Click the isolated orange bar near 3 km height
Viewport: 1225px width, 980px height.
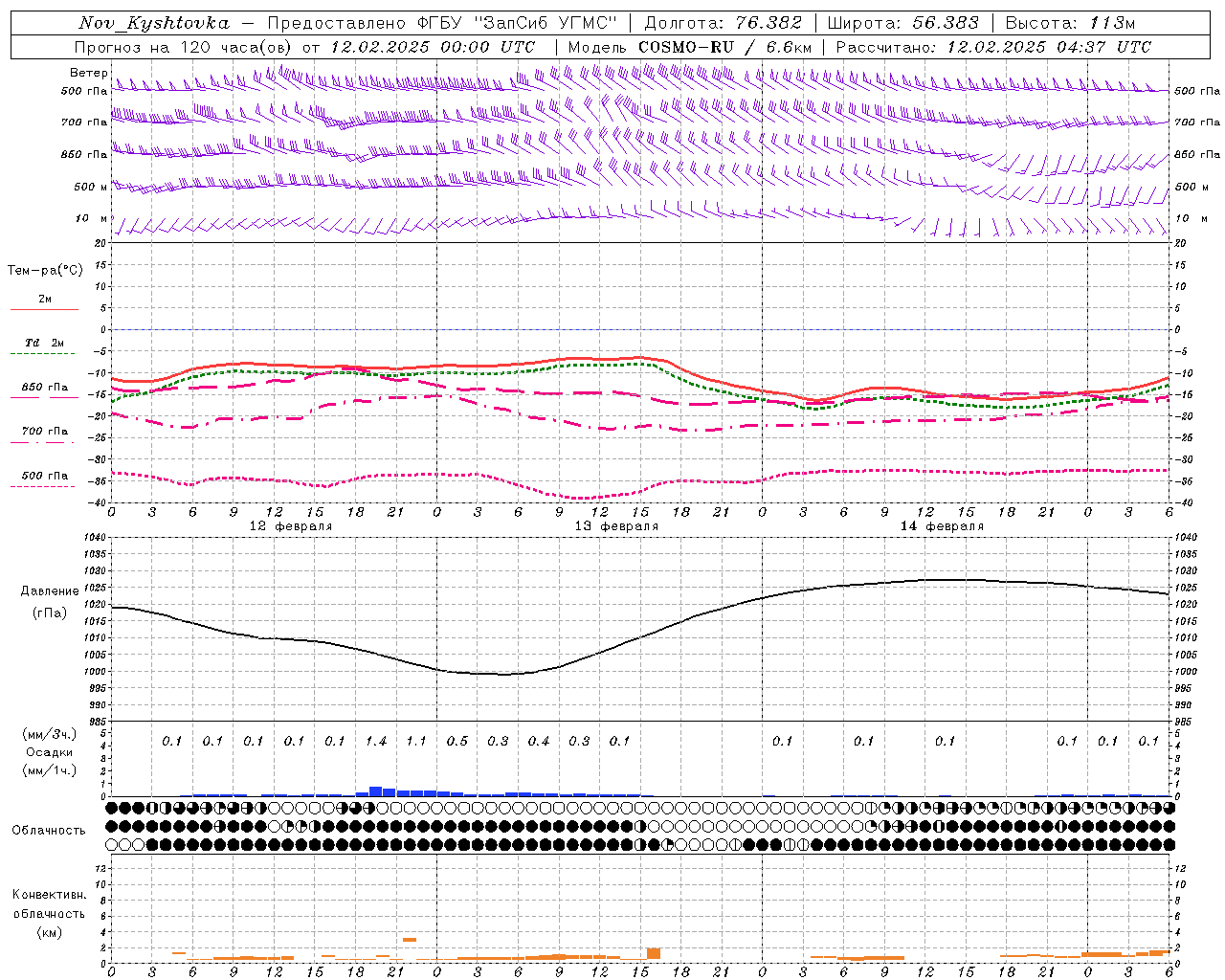(410, 940)
